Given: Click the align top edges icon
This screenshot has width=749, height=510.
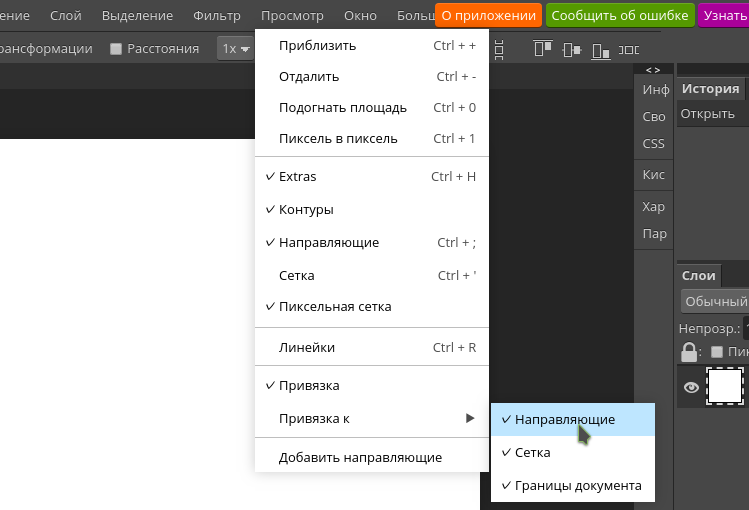Looking at the screenshot, I should click(x=543, y=49).
